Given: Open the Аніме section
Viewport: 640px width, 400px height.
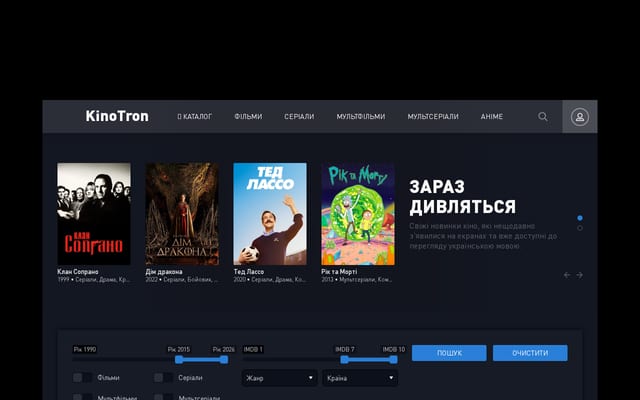Looking at the screenshot, I should coord(492,117).
